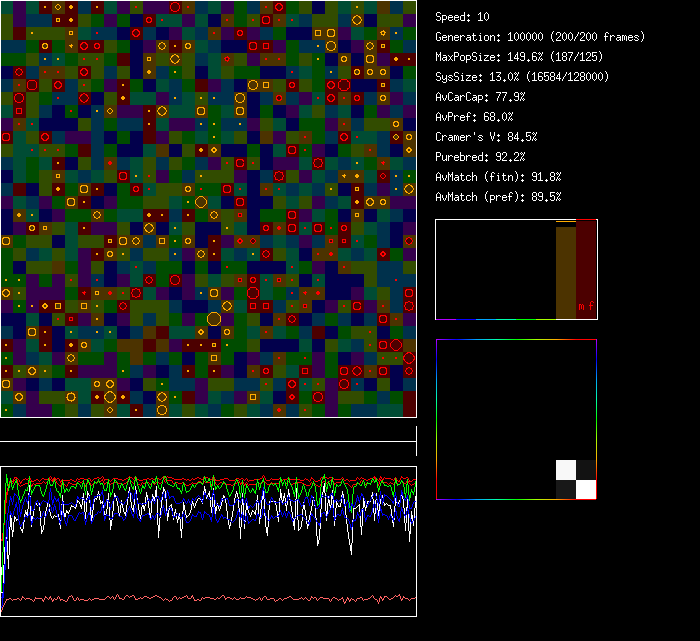Select the SysSize: 13.0% statistic
Screen dimensions: 700x641
tap(522, 77)
